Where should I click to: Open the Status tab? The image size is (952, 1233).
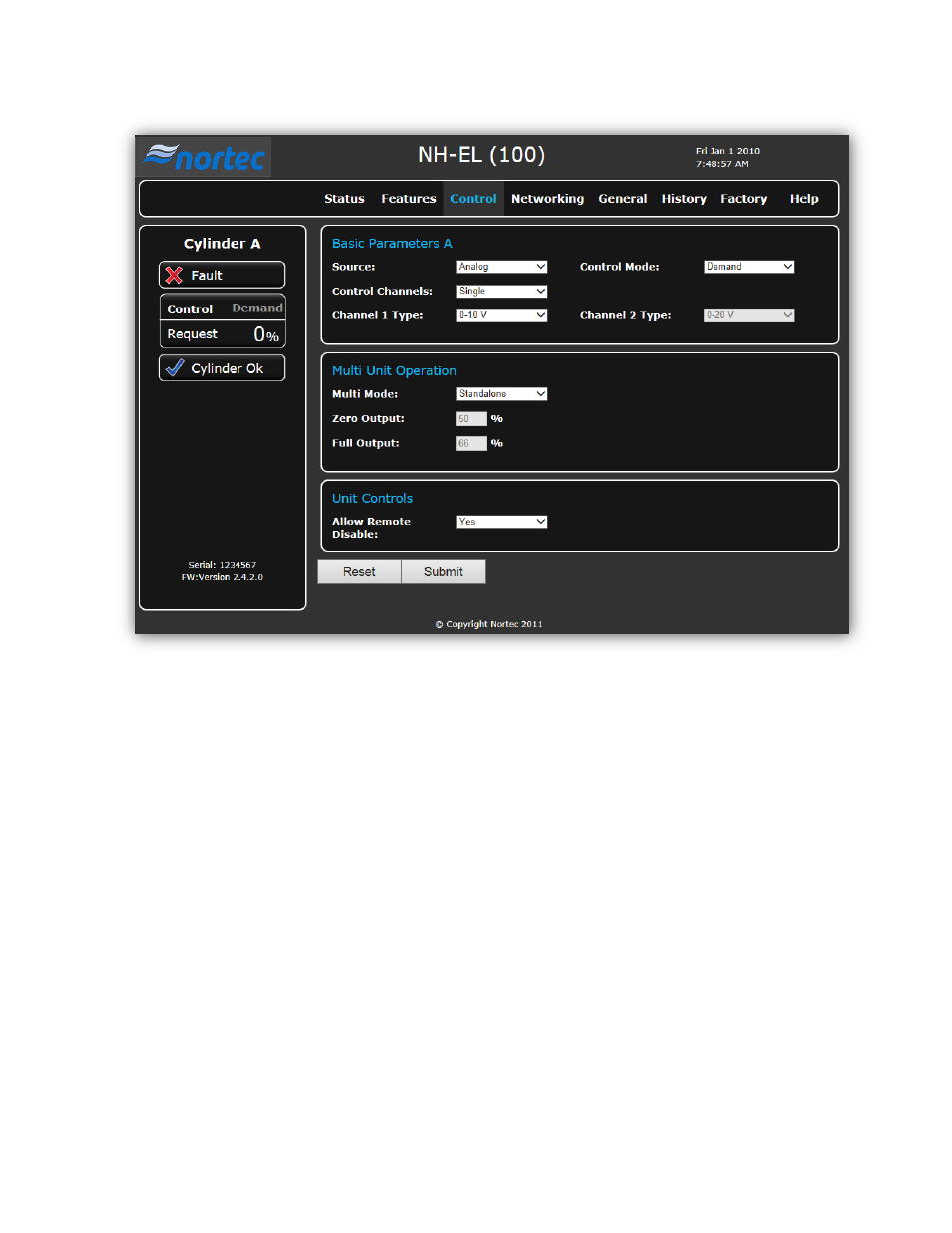(344, 199)
